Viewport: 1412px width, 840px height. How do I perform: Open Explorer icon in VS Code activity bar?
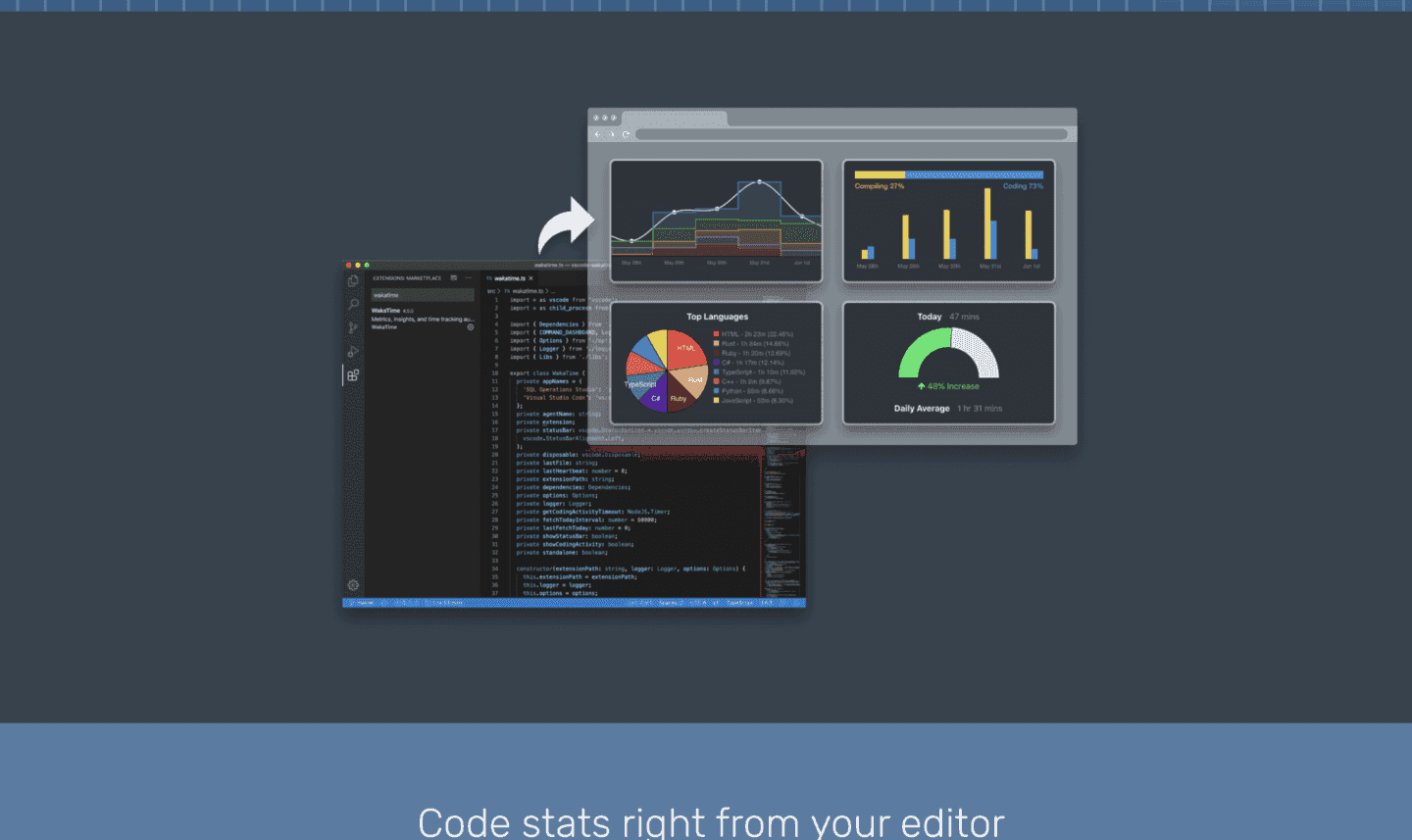click(353, 281)
